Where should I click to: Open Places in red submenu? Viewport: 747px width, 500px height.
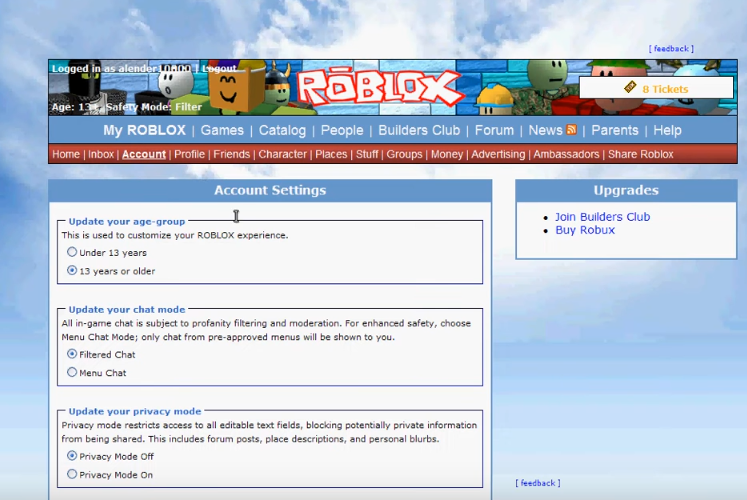(331, 154)
